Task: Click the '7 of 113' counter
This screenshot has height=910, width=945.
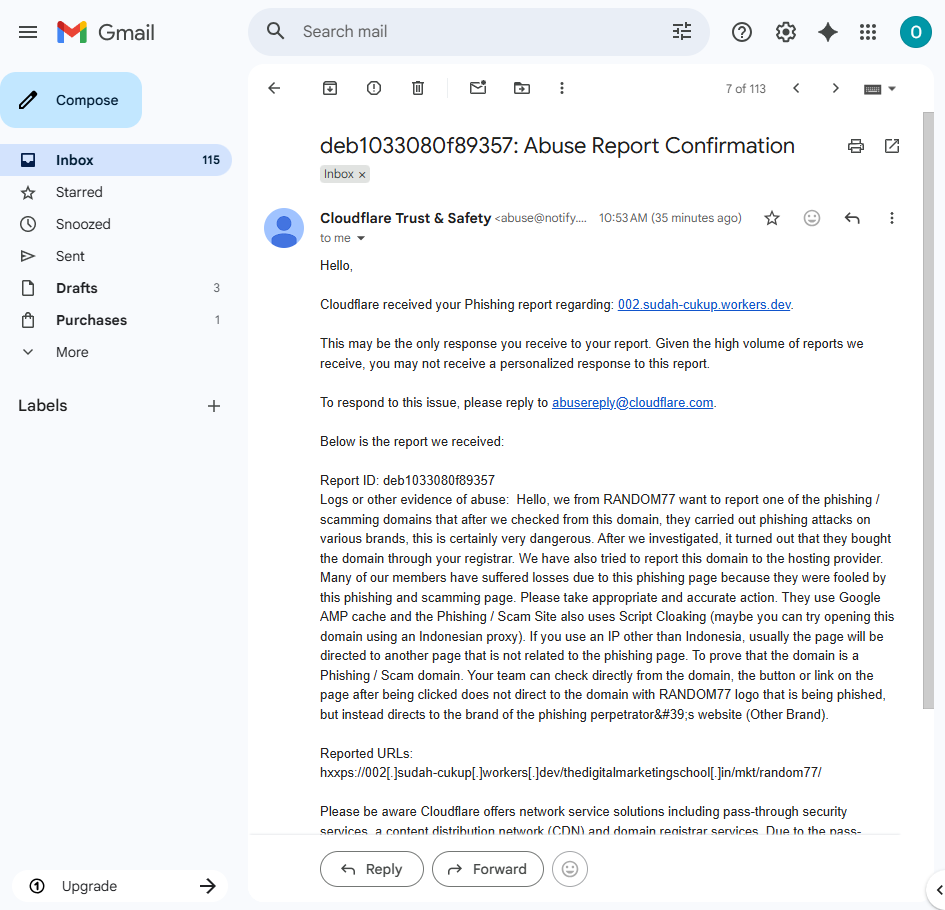Action: coord(746,89)
